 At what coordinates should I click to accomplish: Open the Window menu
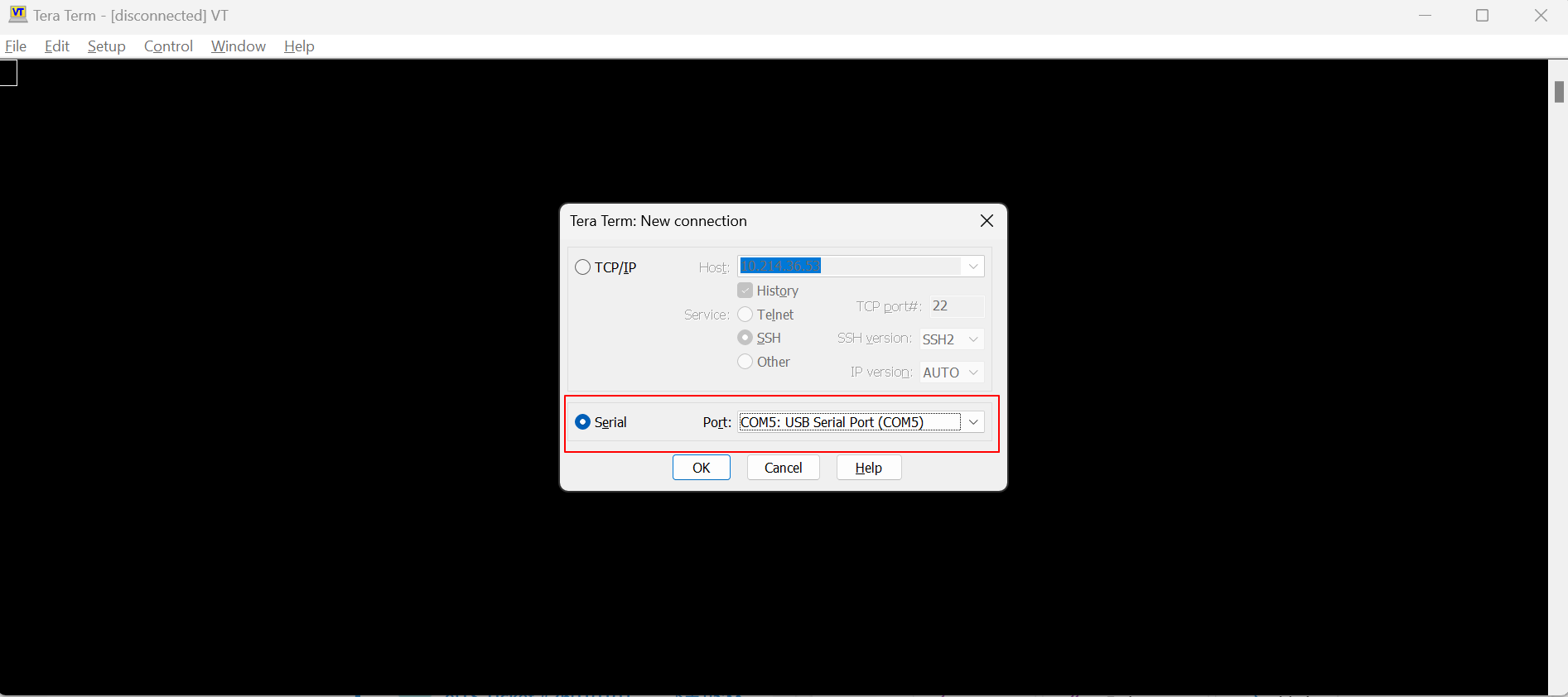[239, 46]
